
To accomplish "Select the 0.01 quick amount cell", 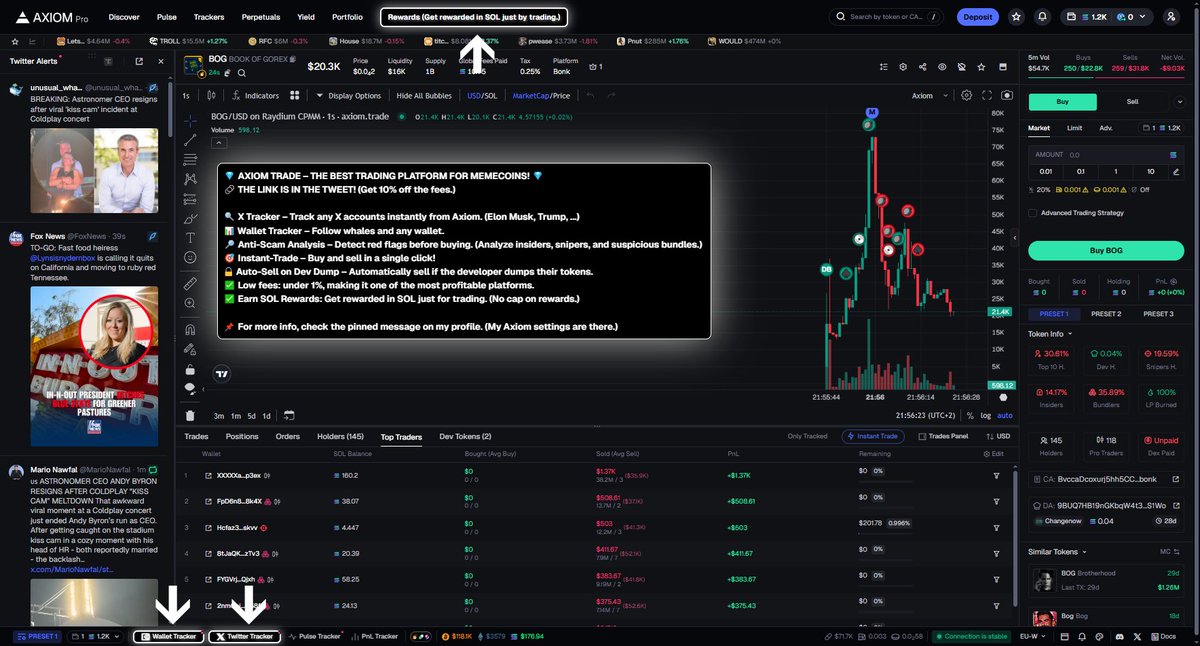I will 1048,171.
